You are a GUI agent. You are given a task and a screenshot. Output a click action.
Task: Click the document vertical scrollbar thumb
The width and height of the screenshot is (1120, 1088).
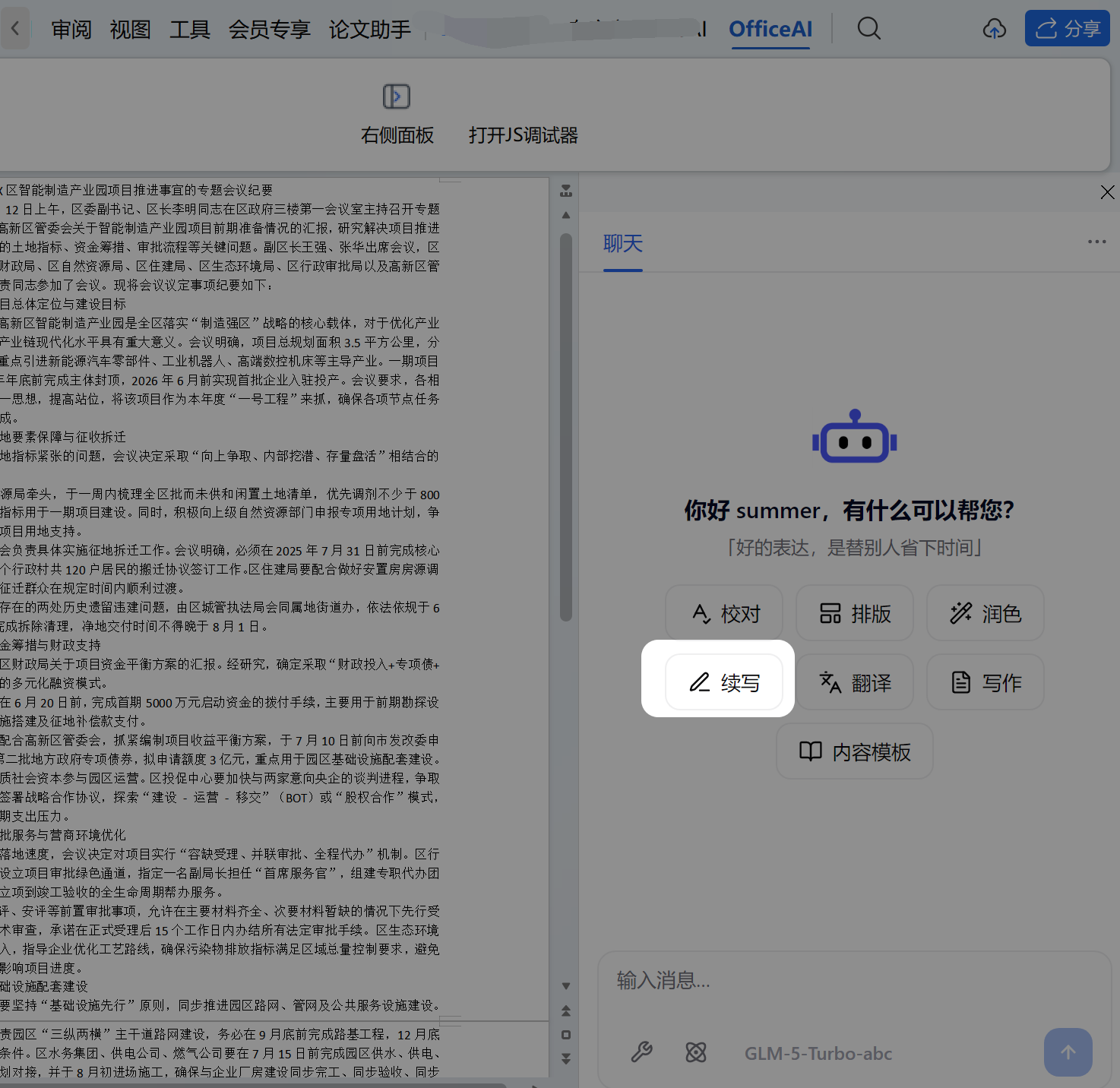pyautogui.click(x=566, y=428)
